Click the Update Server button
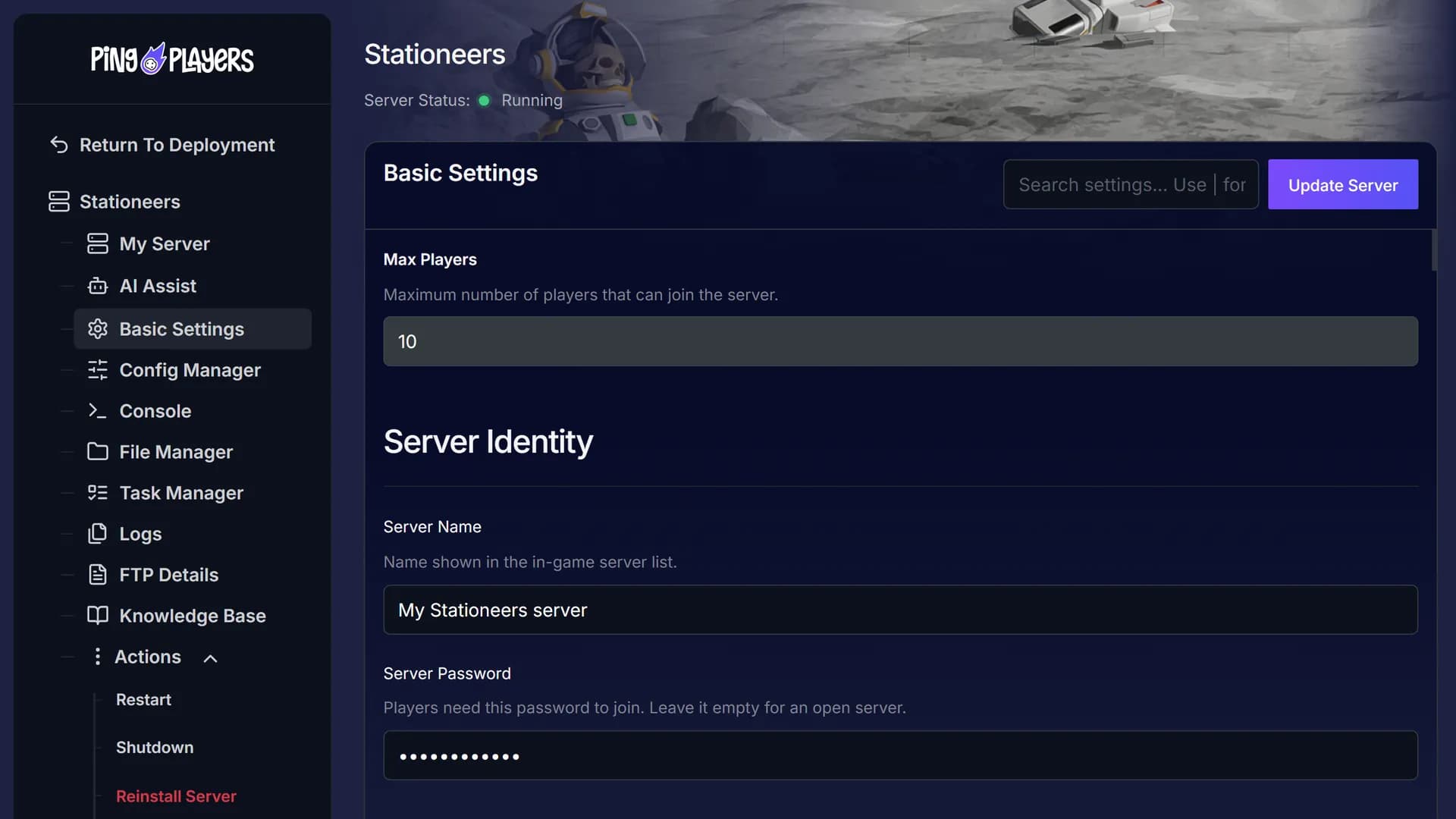The height and width of the screenshot is (819, 1456). tap(1343, 184)
